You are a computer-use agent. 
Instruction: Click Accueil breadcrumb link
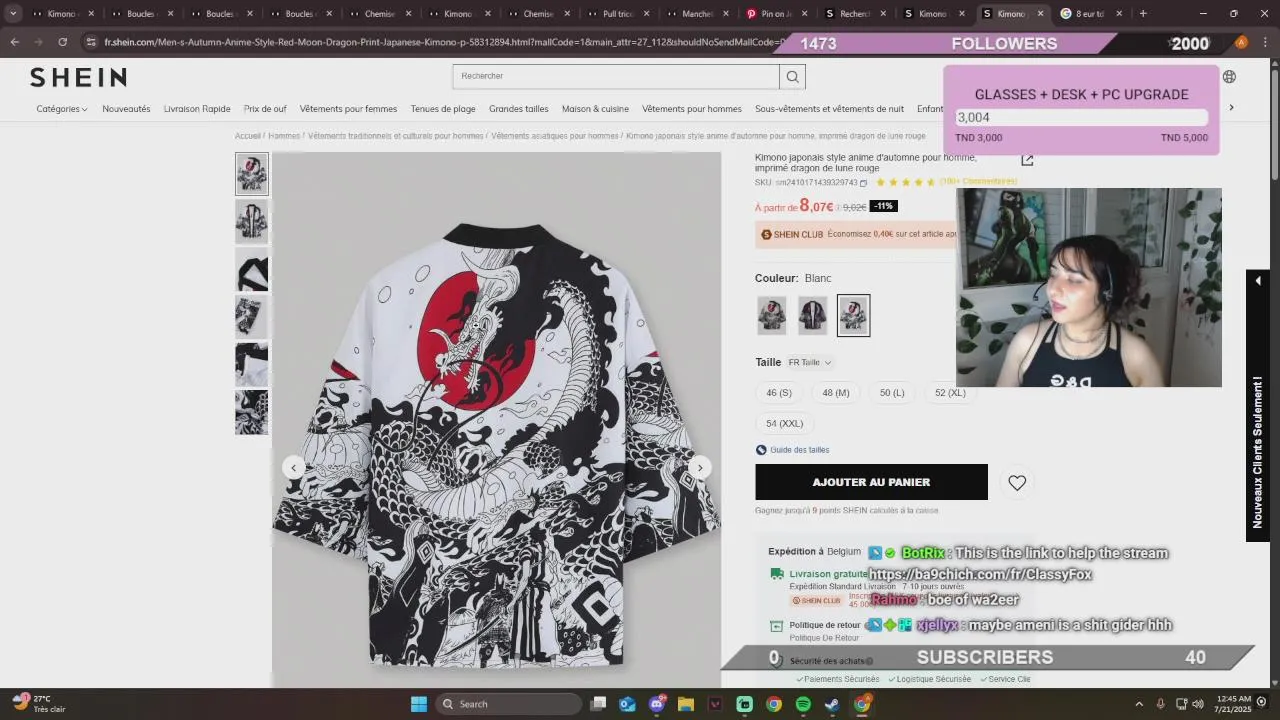click(247, 136)
